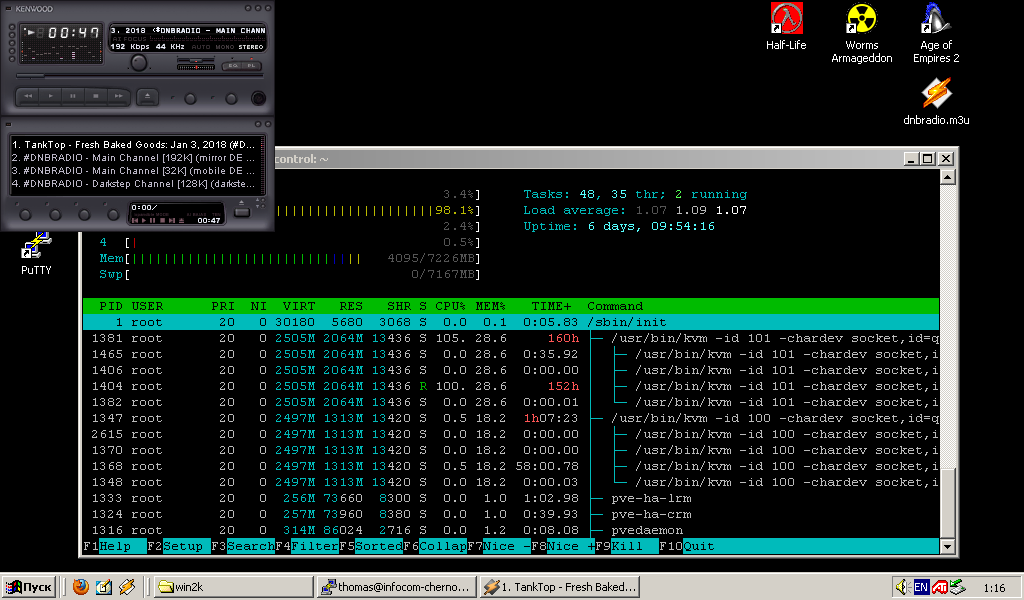Click the 00:47 time display
1024x600 pixels.
[x=73, y=33]
